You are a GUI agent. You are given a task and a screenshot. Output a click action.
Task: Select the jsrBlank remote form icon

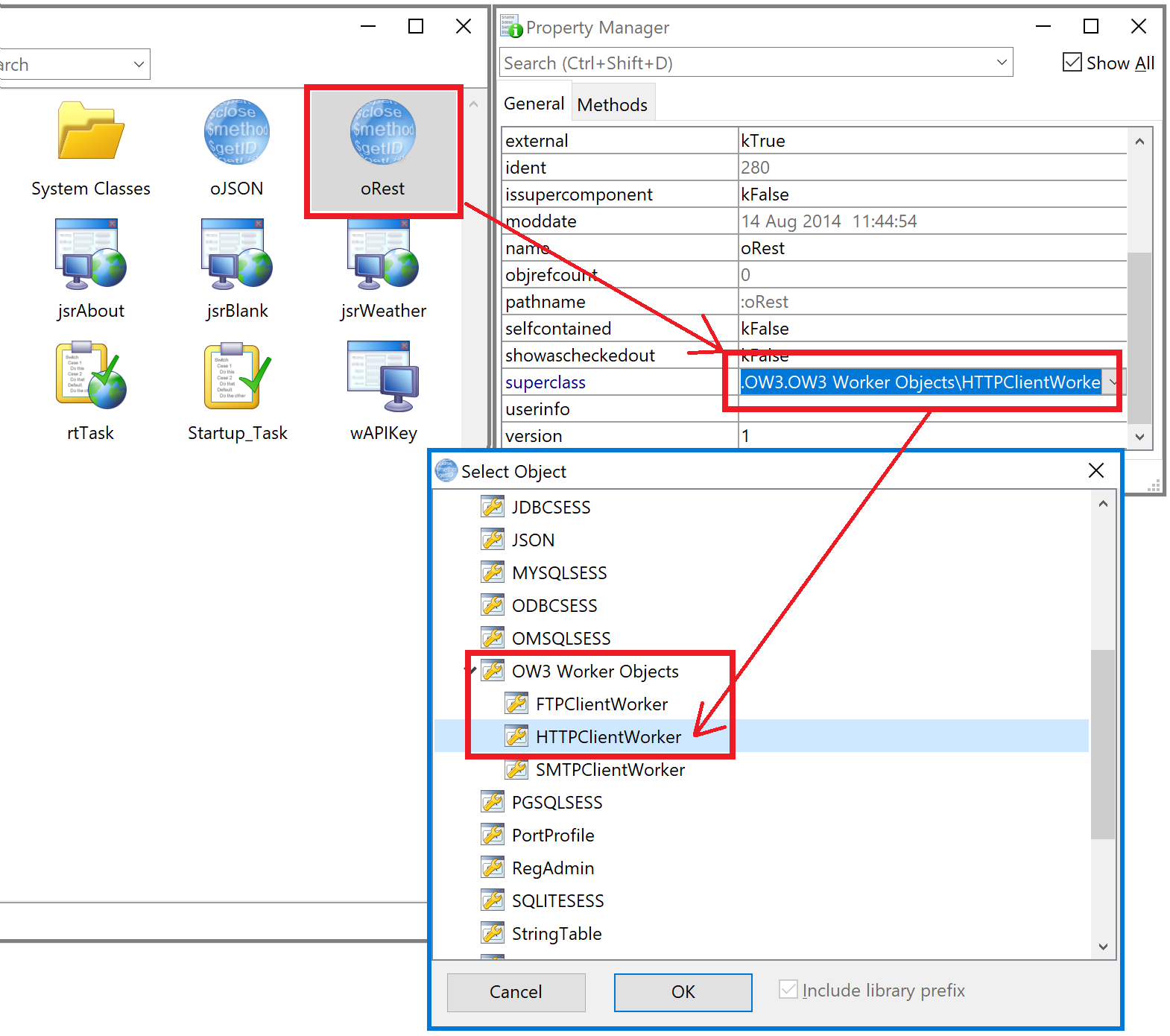coord(236,255)
